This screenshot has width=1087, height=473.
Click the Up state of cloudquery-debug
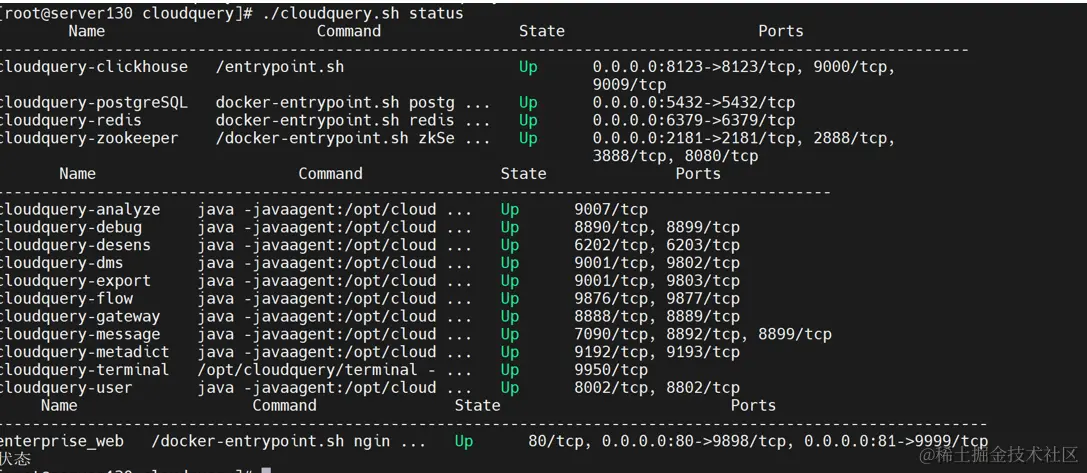pyautogui.click(x=510, y=227)
